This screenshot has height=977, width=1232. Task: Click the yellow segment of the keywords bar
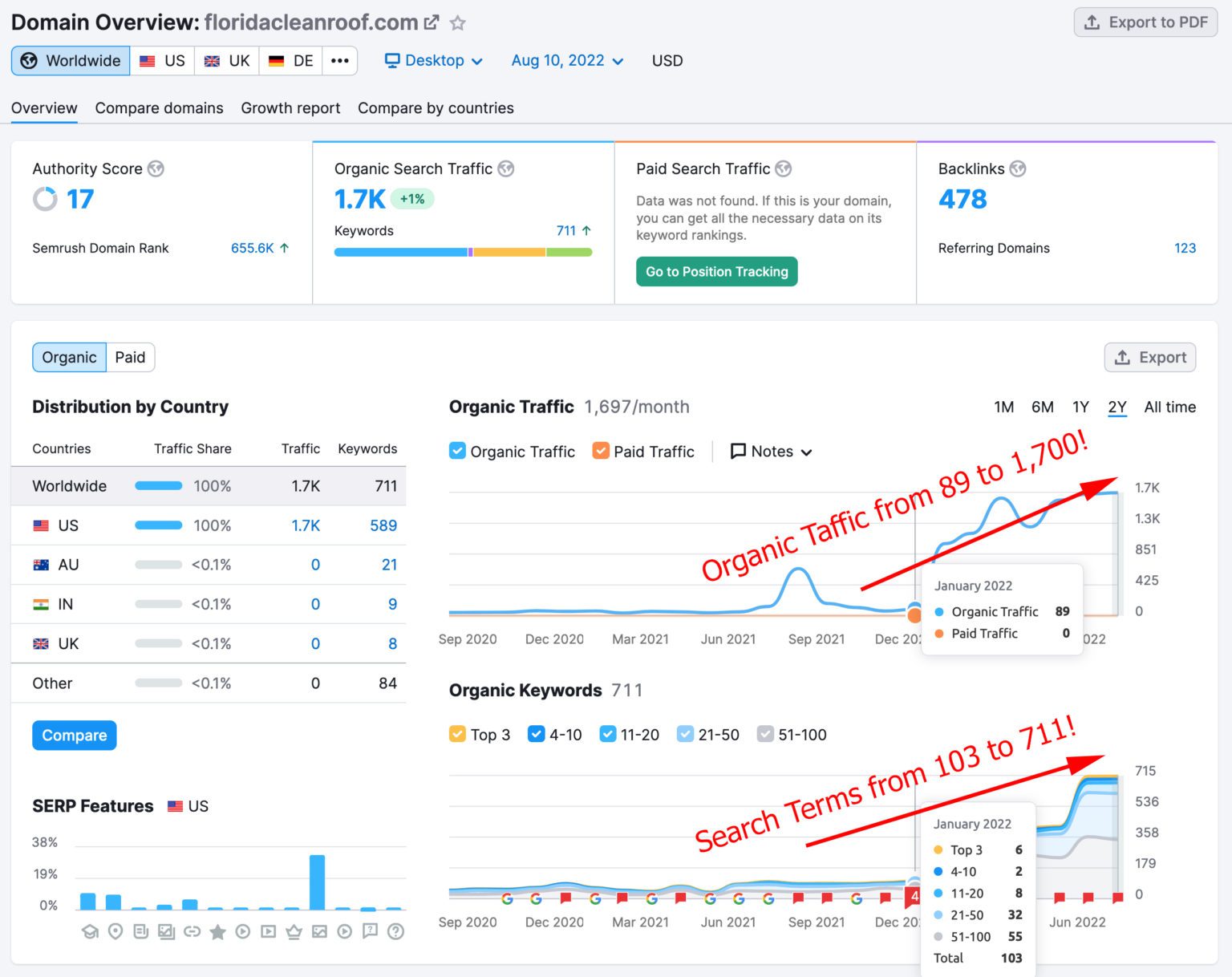(509, 253)
